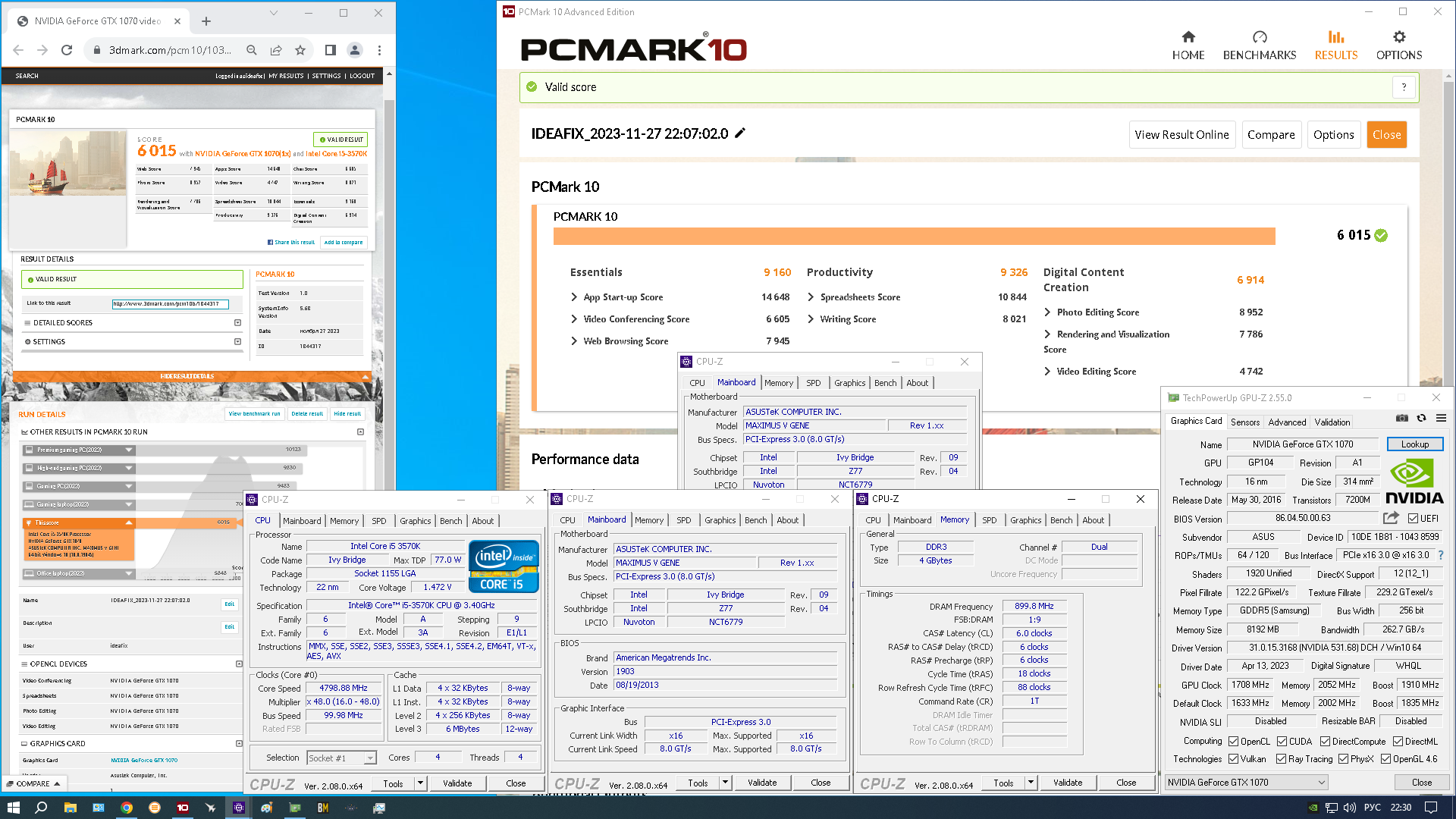
Task: Go to PCMark 10 HOME icon
Action: [x=1188, y=45]
